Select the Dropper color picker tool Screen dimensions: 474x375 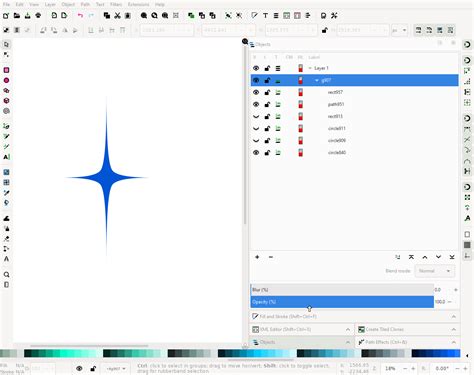pos(6,193)
